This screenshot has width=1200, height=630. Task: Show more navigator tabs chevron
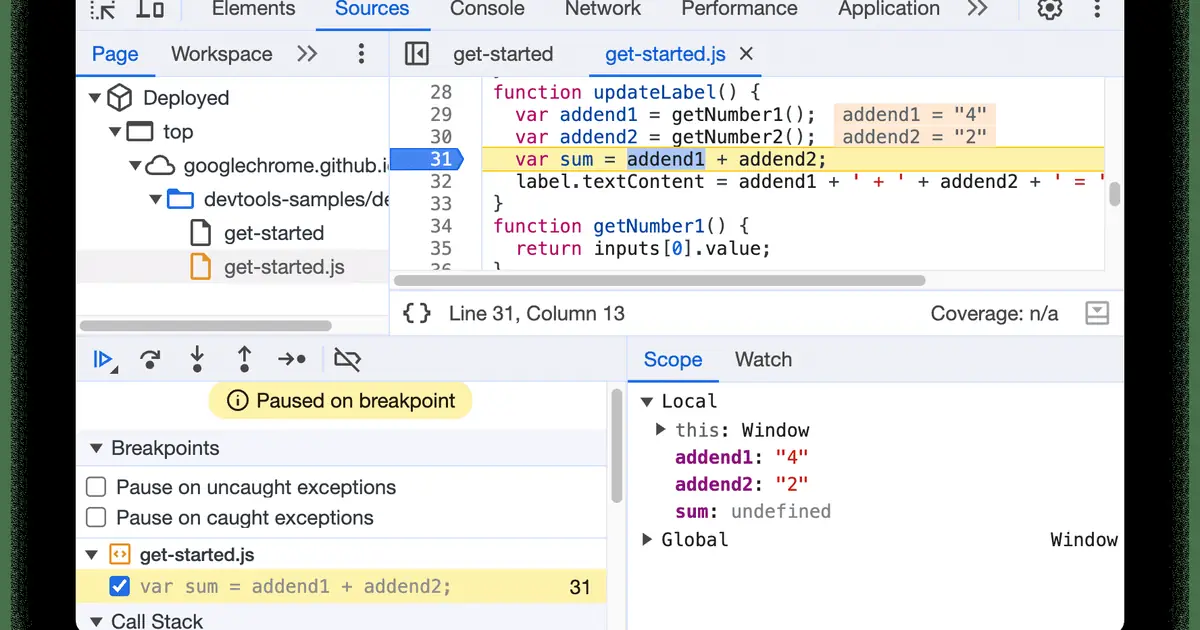[307, 54]
